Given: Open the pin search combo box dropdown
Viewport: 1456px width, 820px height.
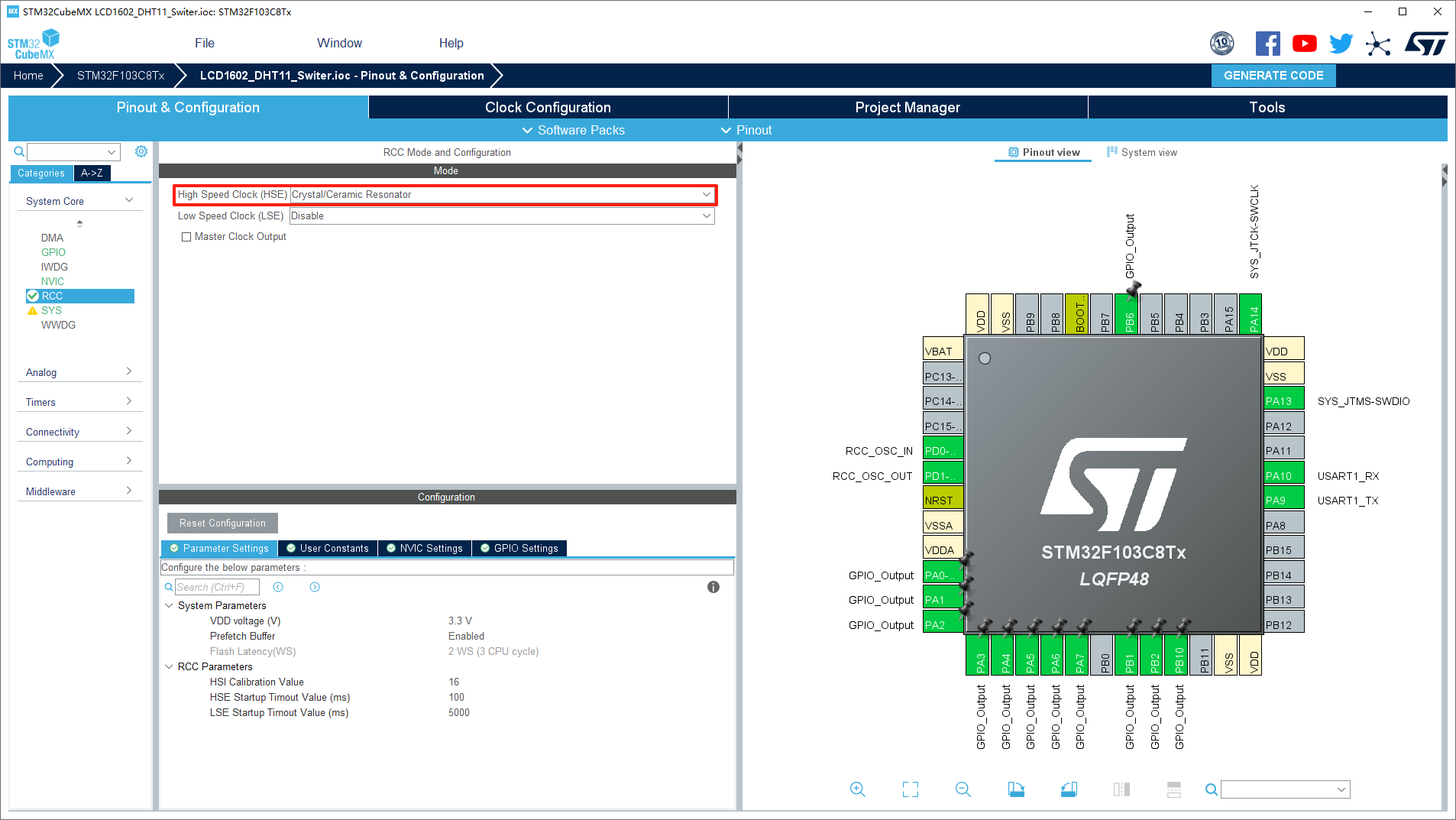Looking at the screenshot, I should [x=1341, y=789].
